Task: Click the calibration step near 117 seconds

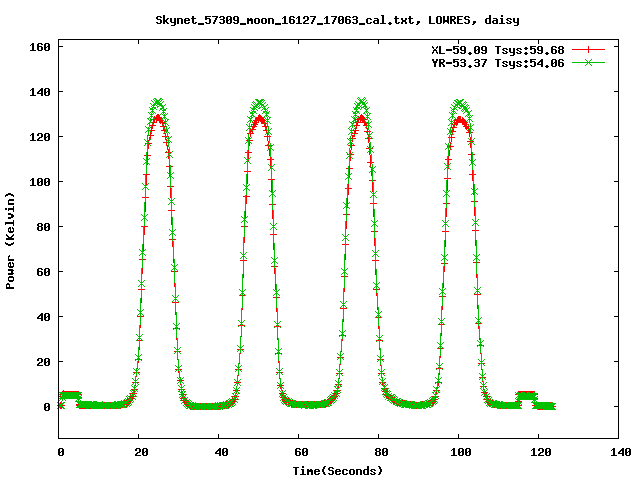Action: pyautogui.click(x=527, y=395)
